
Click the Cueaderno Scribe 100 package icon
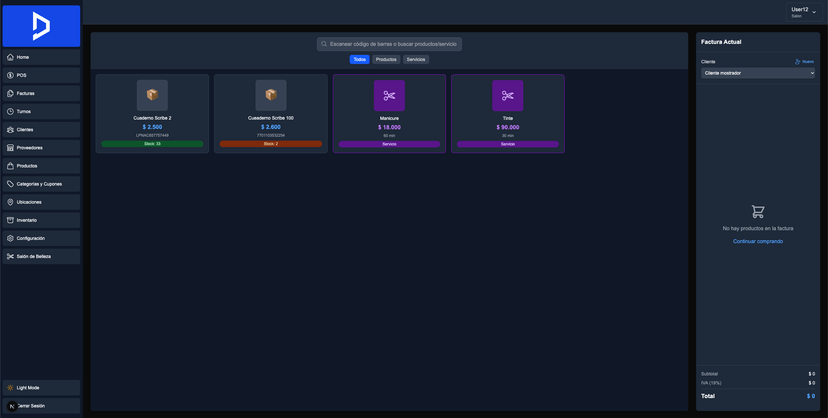click(x=271, y=95)
